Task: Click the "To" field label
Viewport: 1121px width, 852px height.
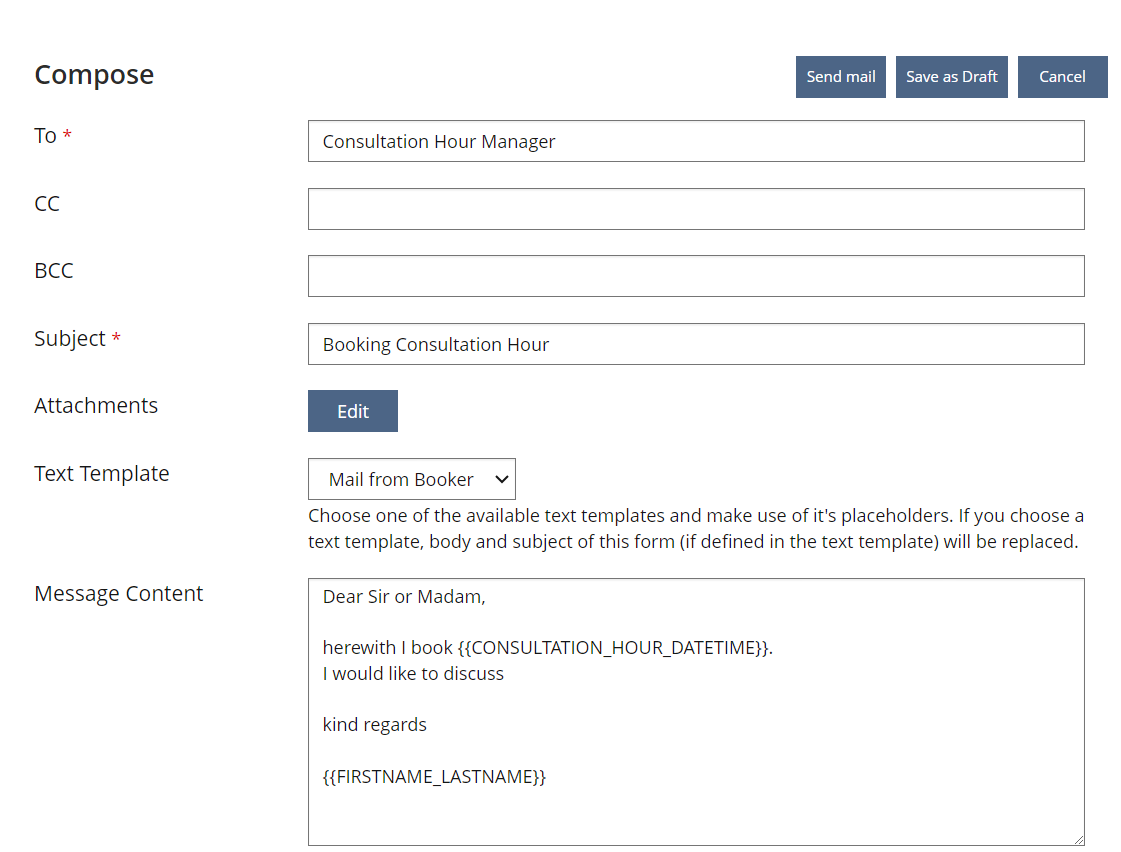Action: (46, 136)
